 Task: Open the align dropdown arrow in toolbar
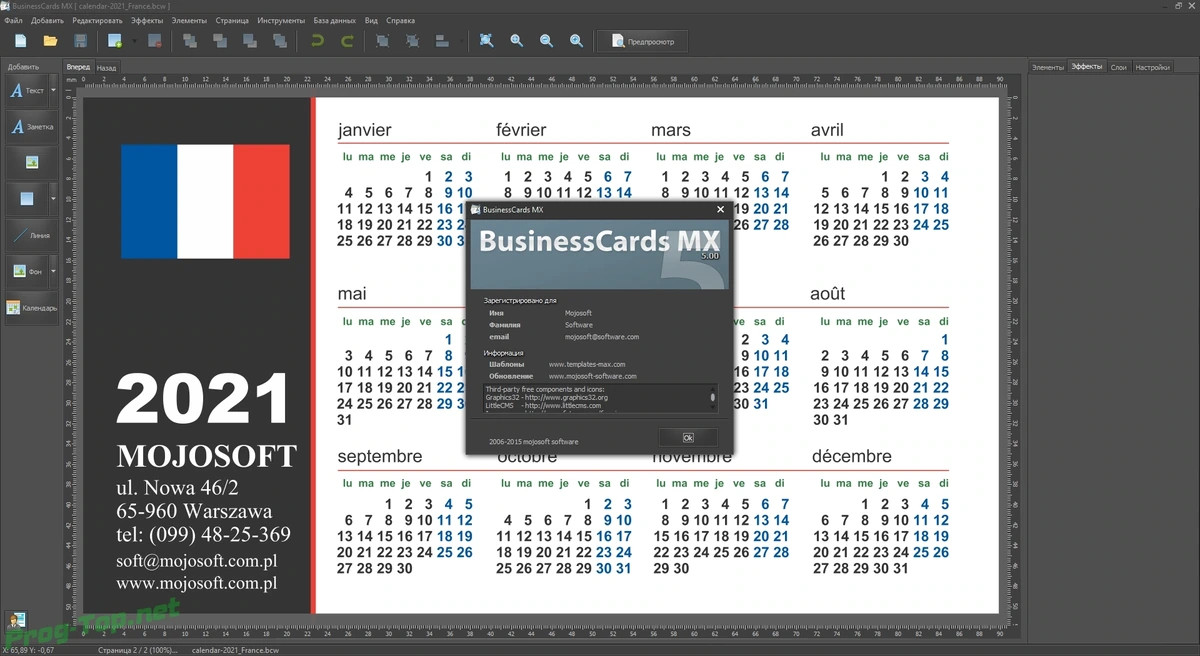[x=461, y=41]
